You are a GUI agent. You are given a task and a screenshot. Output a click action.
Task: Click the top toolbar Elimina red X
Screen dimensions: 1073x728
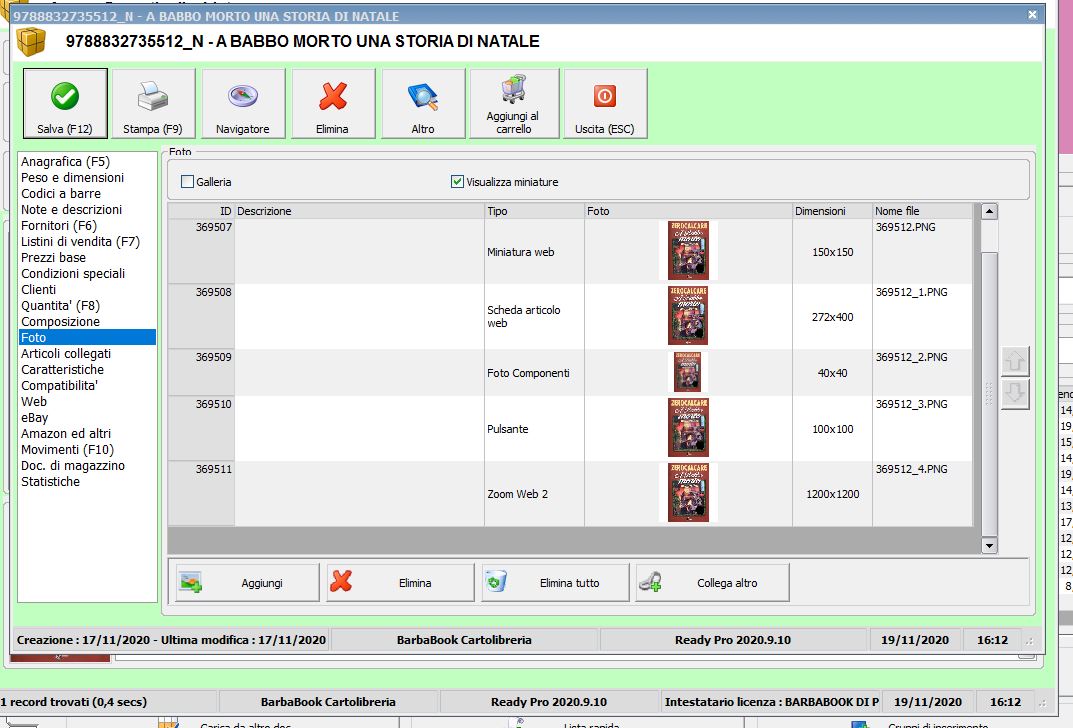pos(333,103)
